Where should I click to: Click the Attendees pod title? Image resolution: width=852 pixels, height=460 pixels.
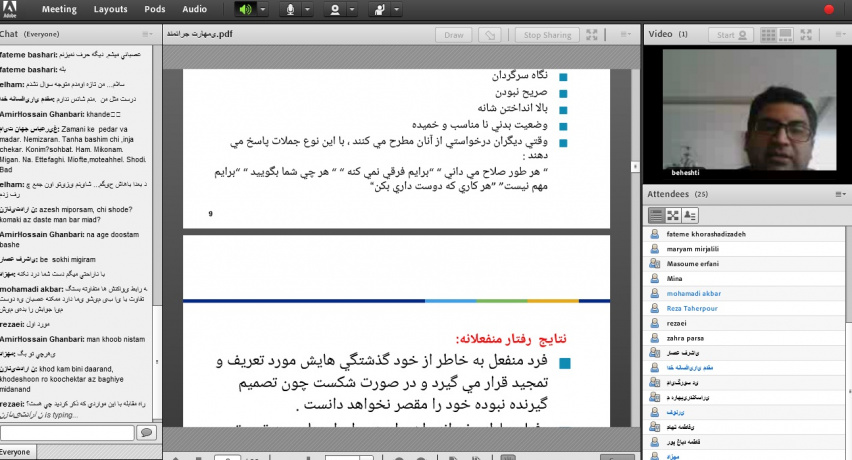coord(668,194)
